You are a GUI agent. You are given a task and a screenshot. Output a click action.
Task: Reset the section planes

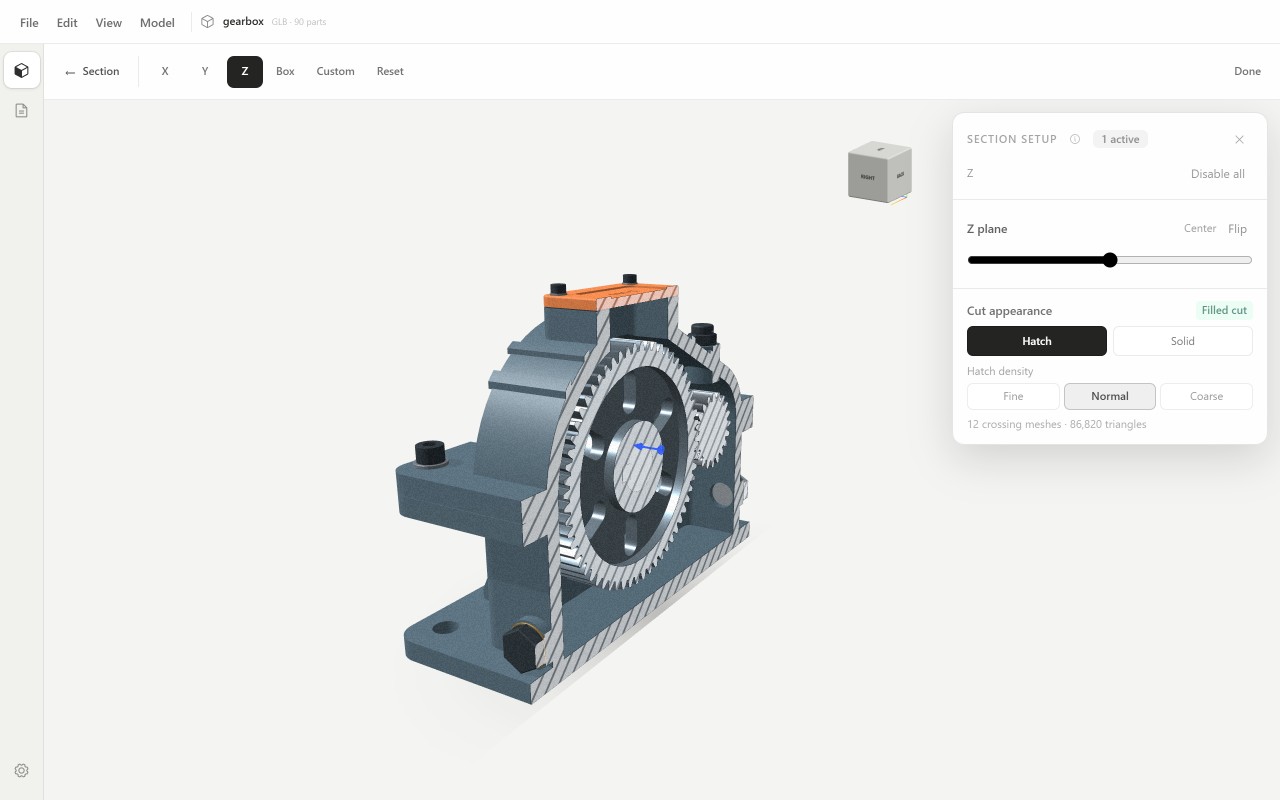390,71
